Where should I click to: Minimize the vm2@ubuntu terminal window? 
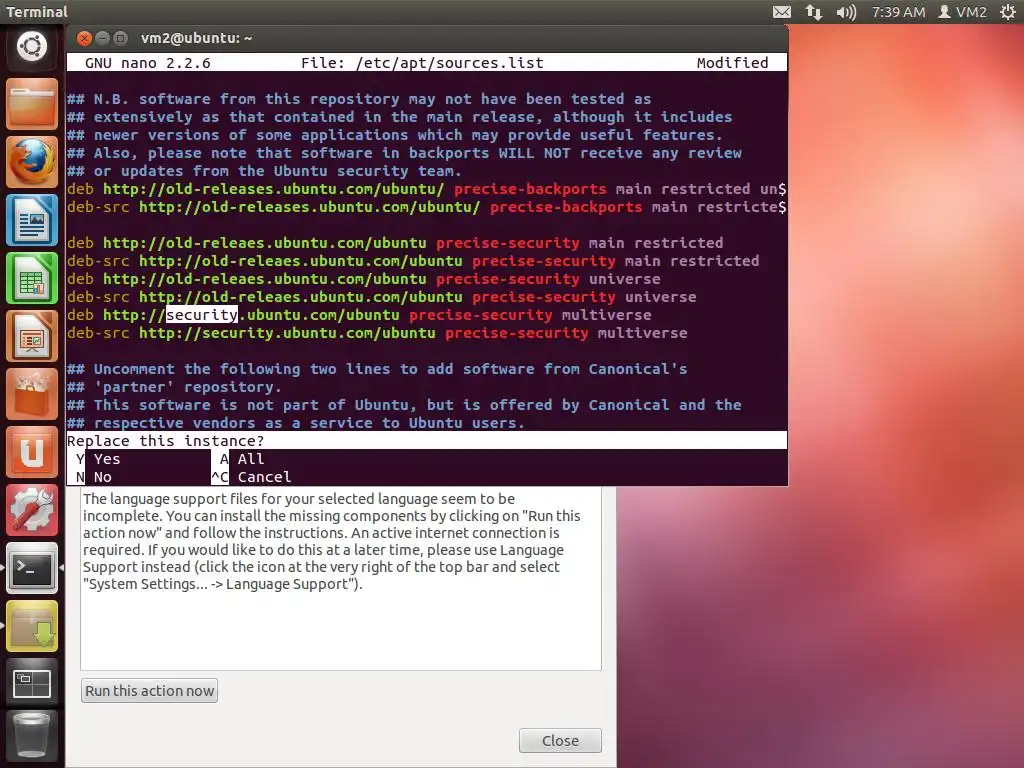click(102, 39)
